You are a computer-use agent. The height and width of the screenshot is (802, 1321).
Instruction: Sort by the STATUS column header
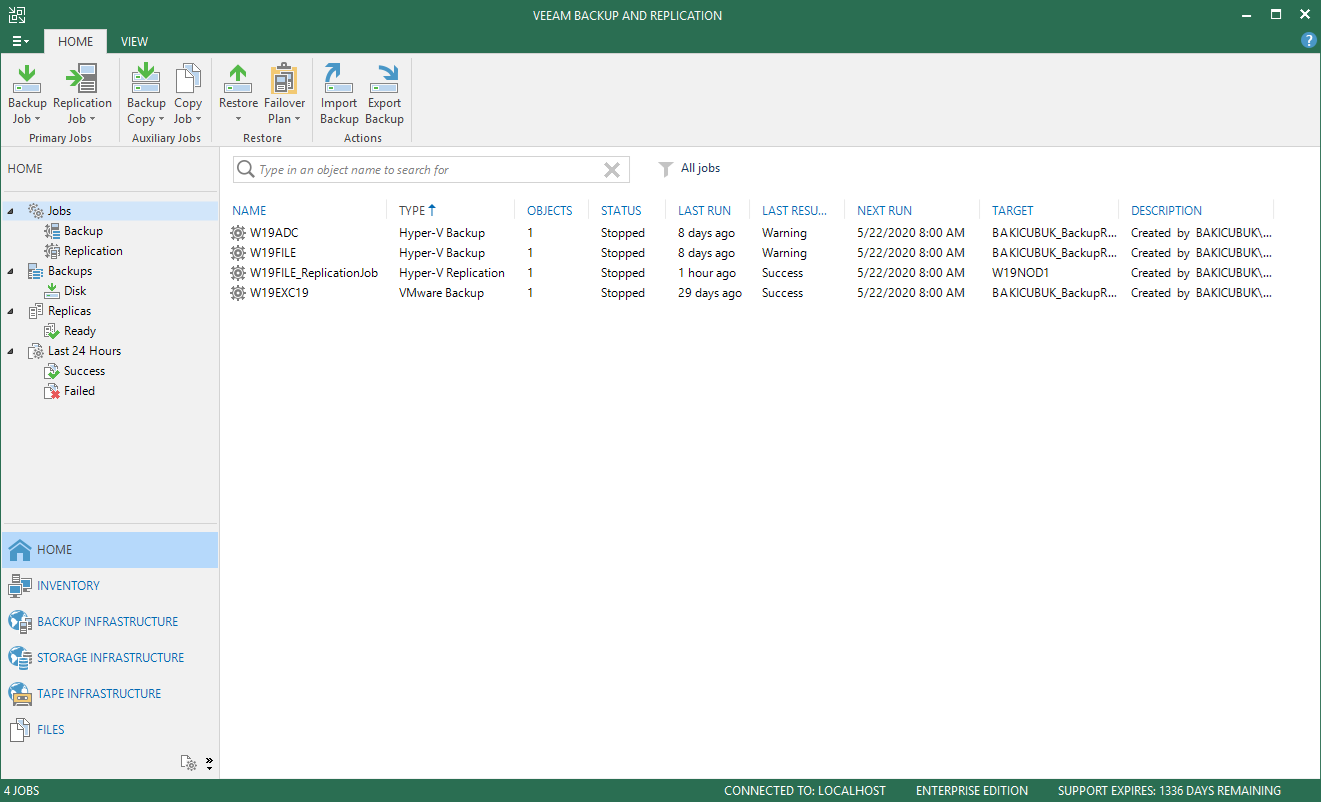(x=621, y=211)
